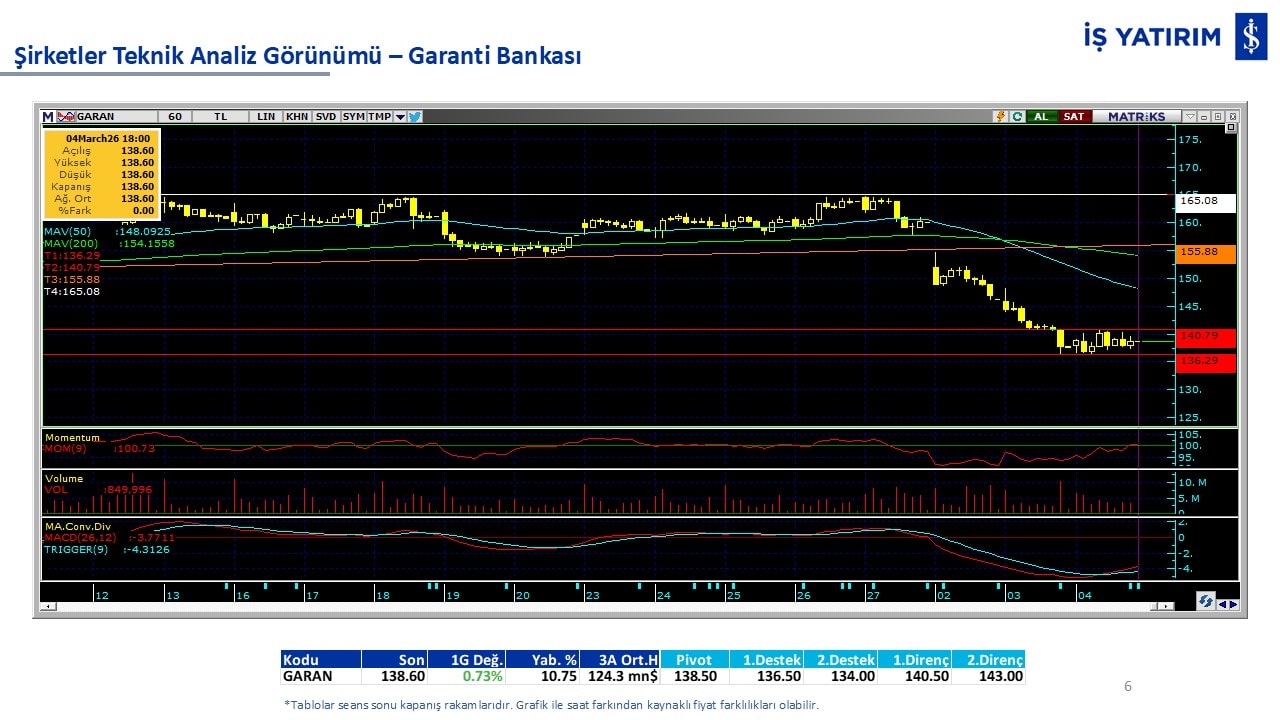Toggle the SVD option in toolbar
Screen dimensions: 1280x720
326,116
